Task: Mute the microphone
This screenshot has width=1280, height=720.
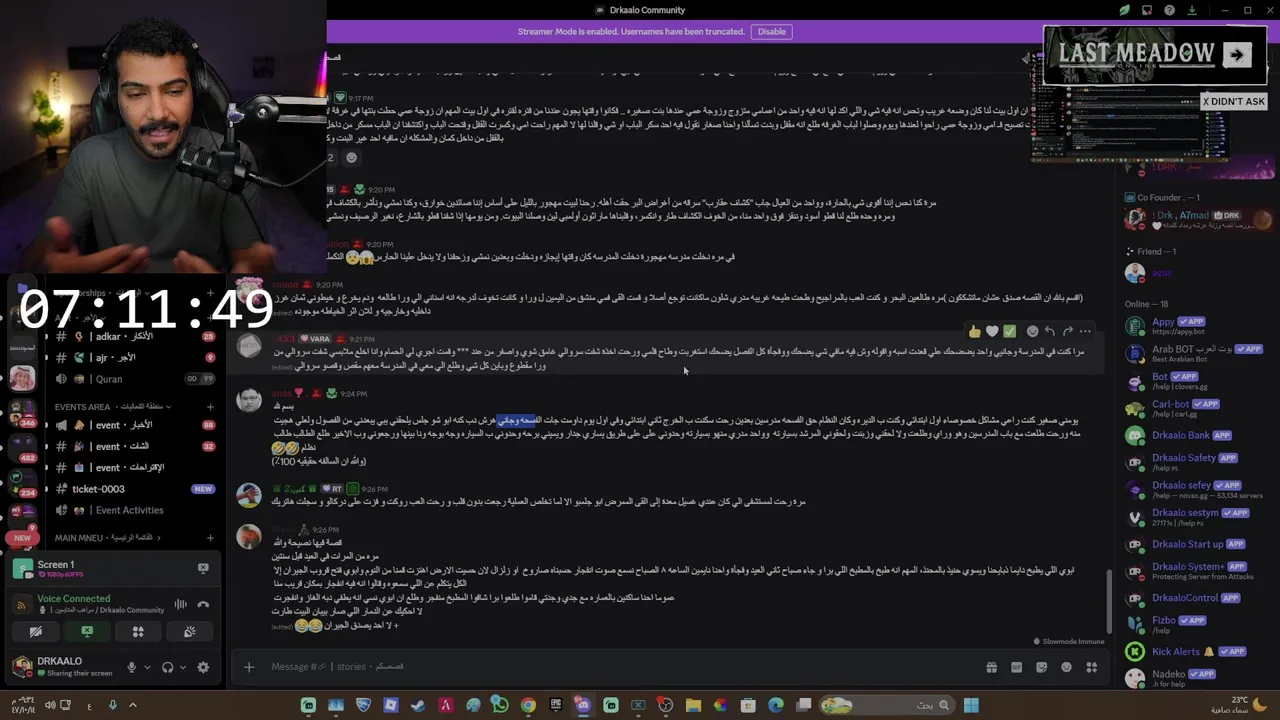Action: [131, 667]
